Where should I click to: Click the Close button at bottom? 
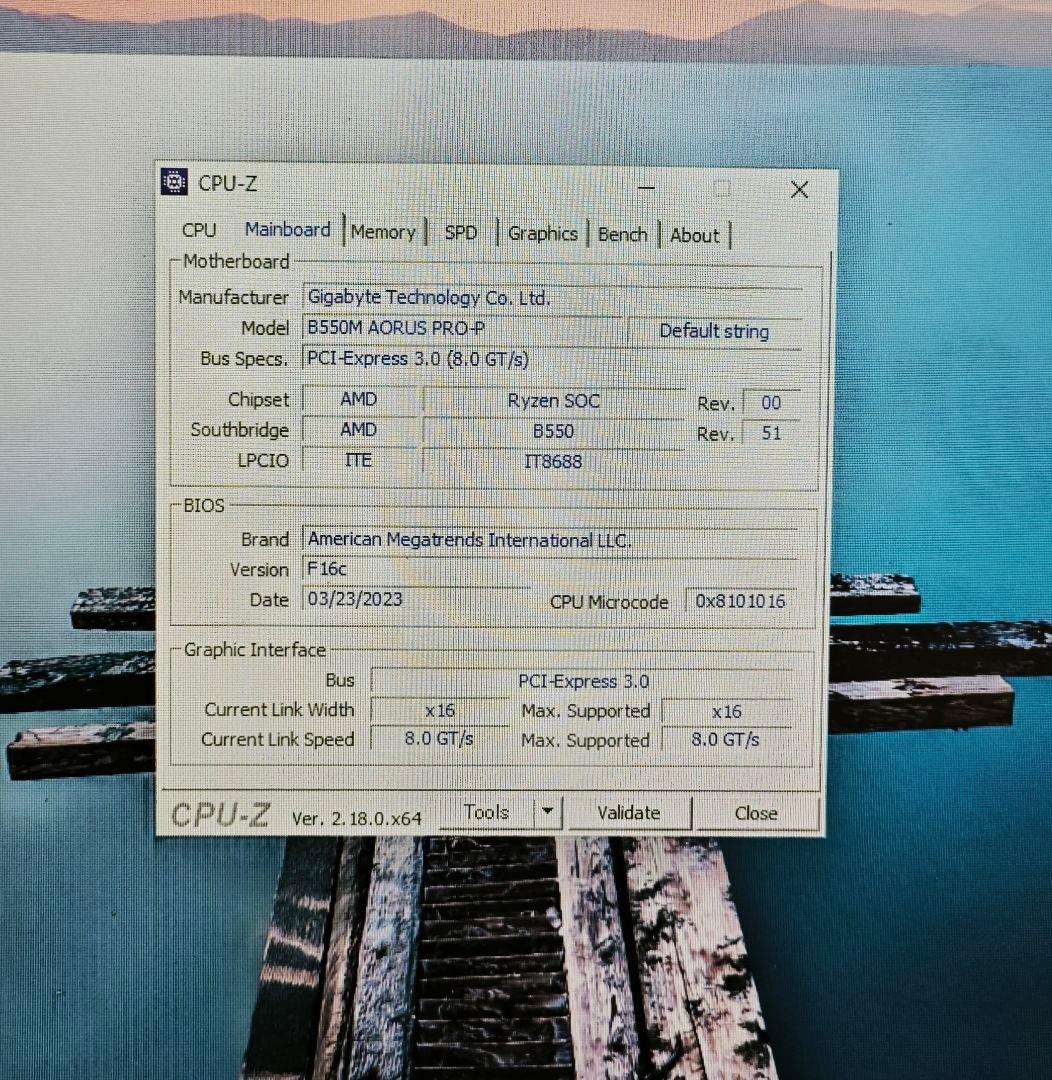(x=756, y=813)
